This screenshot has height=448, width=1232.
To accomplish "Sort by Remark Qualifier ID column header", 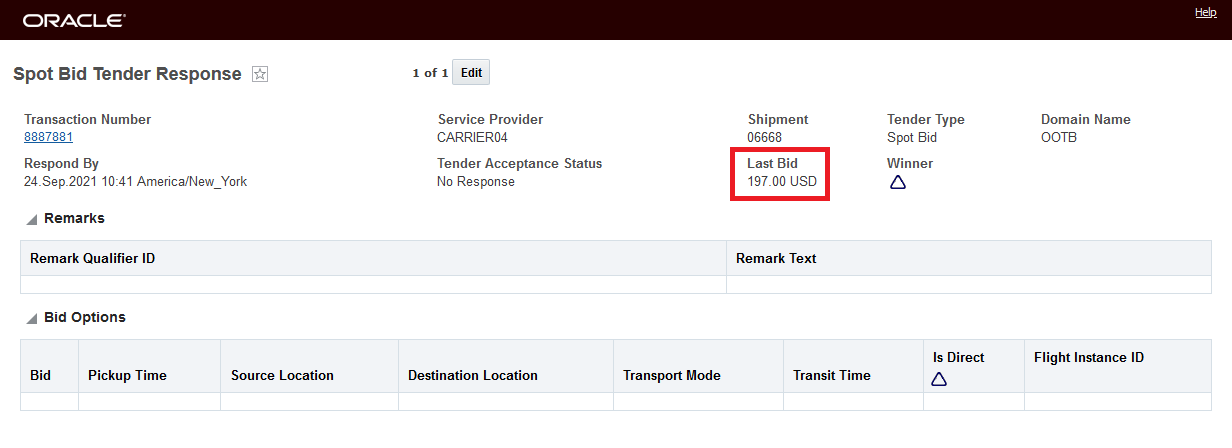I will (92, 258).
